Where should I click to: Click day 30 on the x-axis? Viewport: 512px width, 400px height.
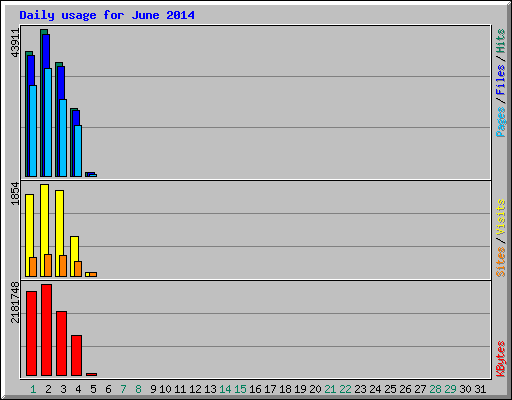(465, 389)
